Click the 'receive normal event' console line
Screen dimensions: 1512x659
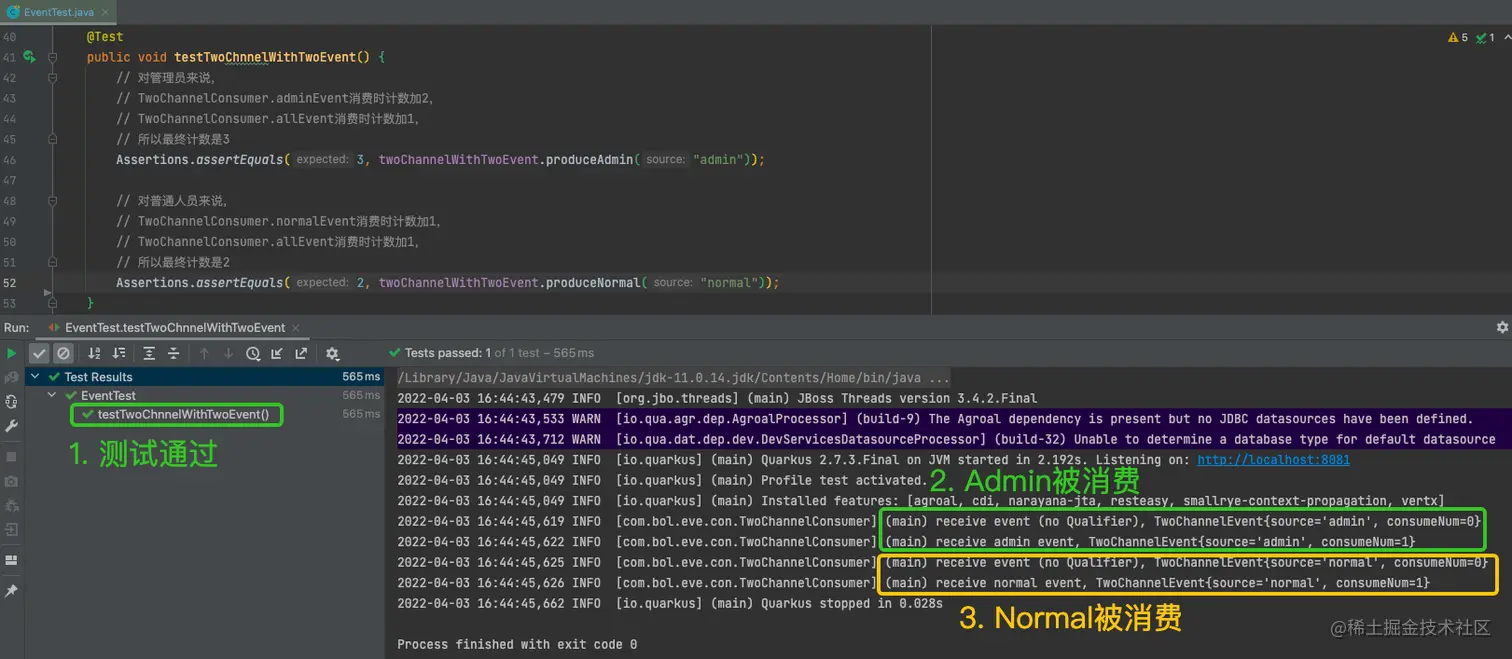[x=914, y=583]
